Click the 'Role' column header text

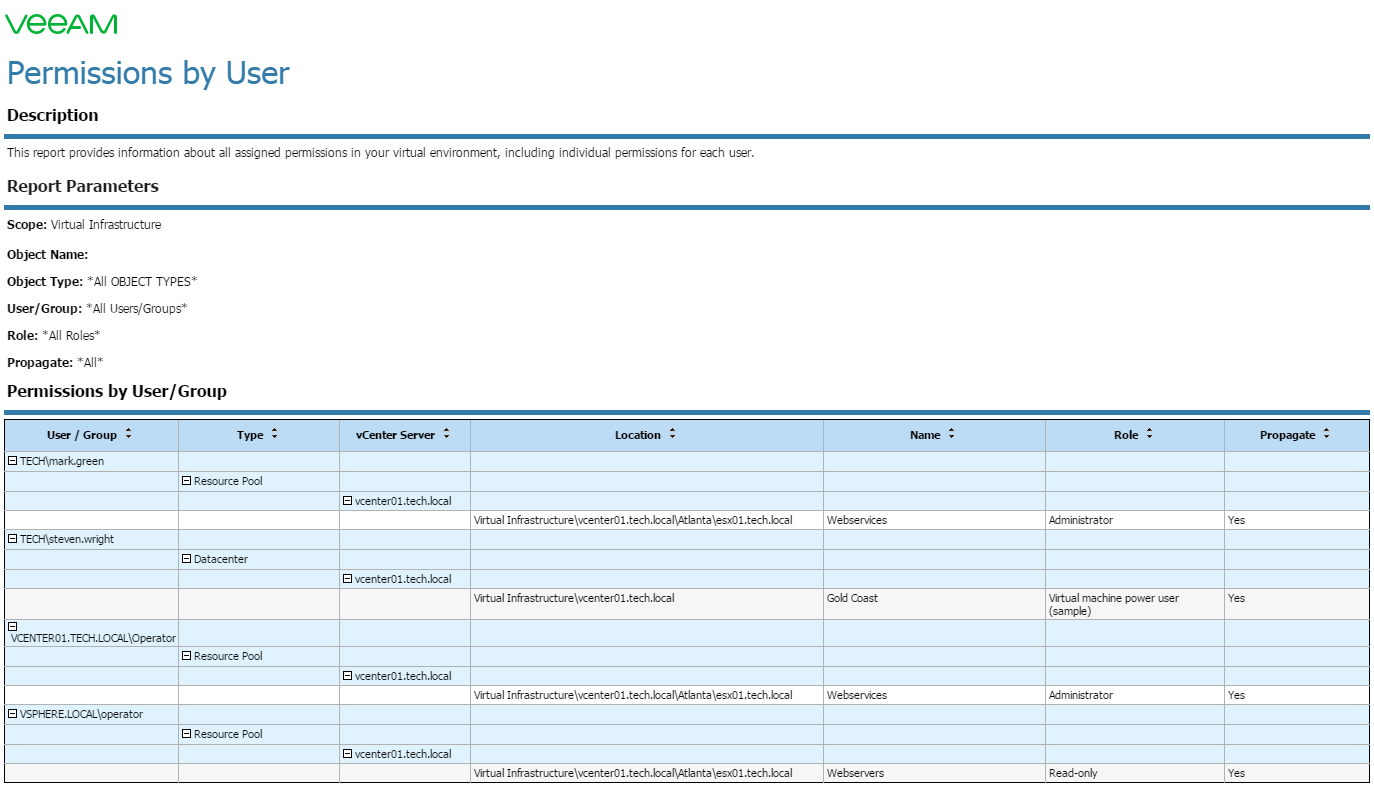point(1126,435)
